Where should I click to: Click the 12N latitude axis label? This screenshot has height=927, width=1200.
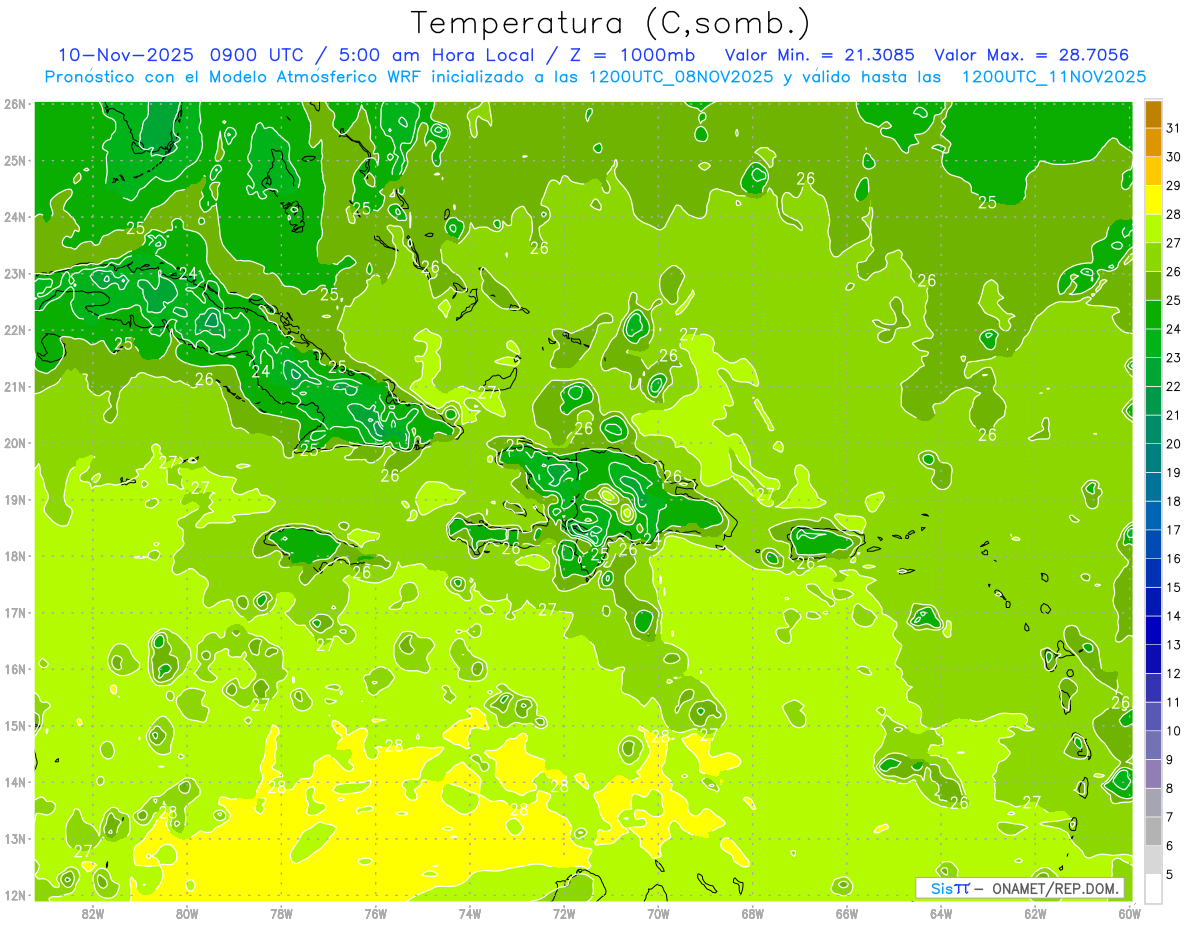(14, 895)
